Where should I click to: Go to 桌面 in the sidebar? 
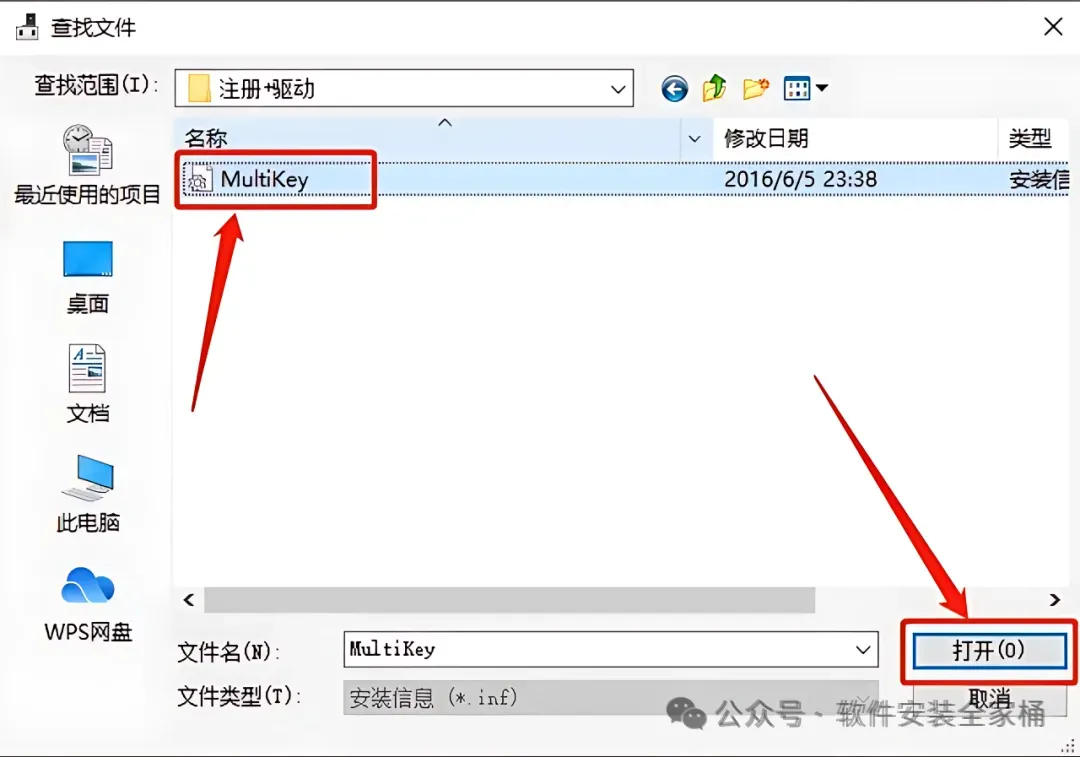point(87,277)
